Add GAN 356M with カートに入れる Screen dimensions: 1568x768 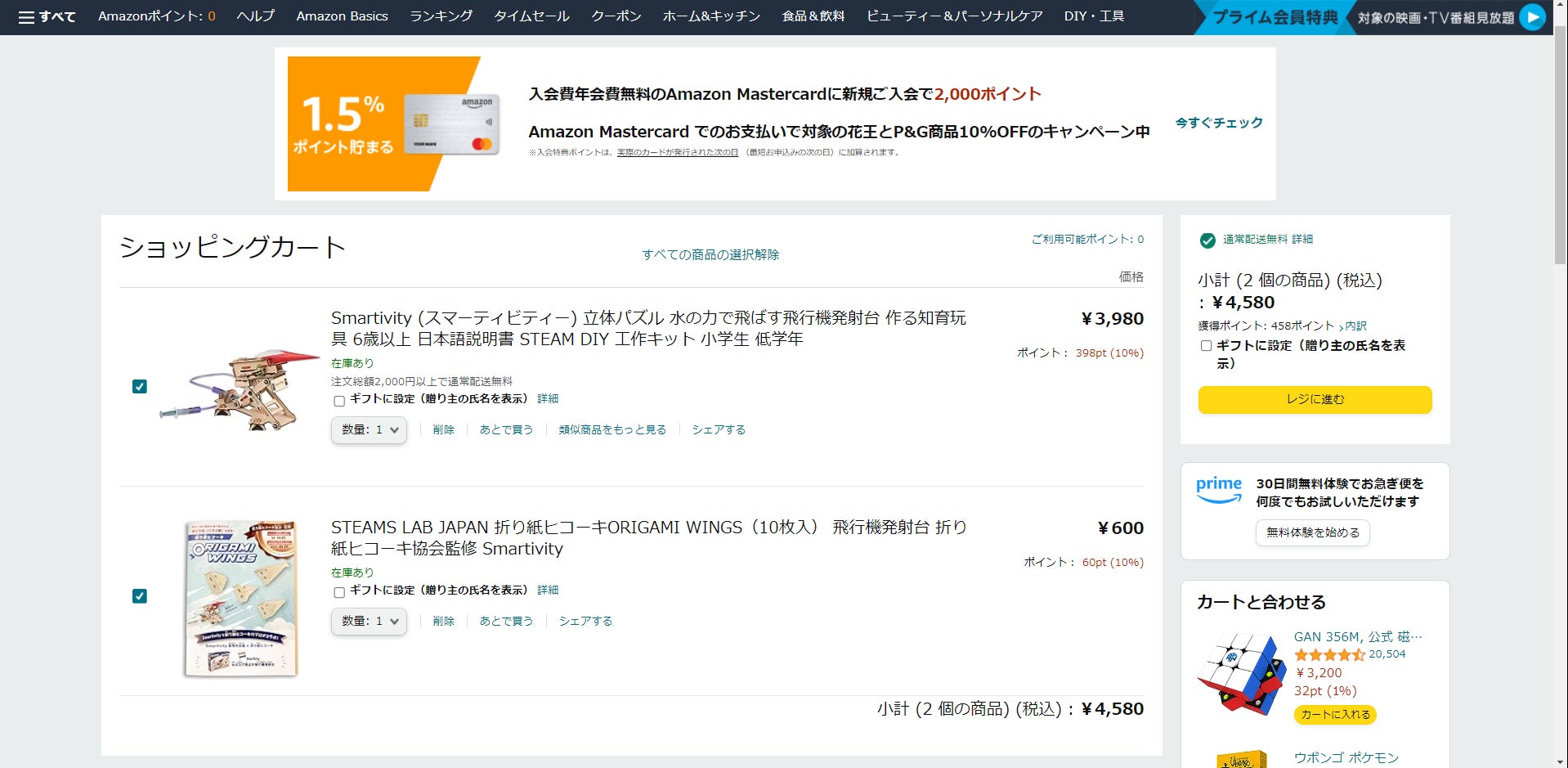tap(1335, 715)
